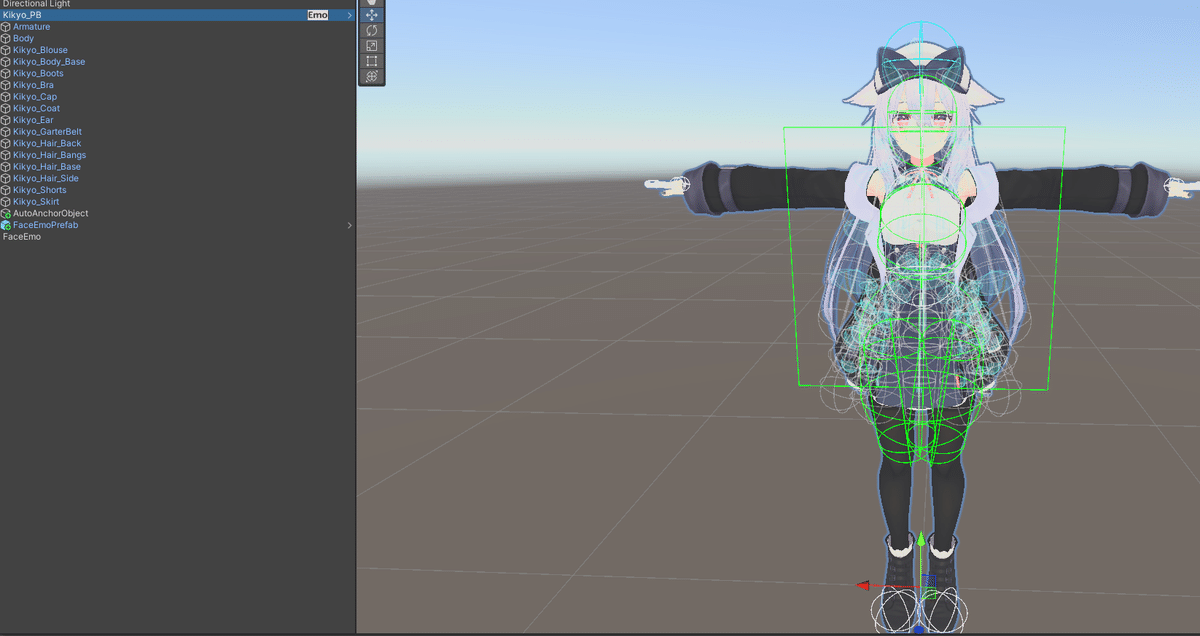Select the Move tool in scene toolbar
1200x636 pixels.
click(x=372, y=16)
